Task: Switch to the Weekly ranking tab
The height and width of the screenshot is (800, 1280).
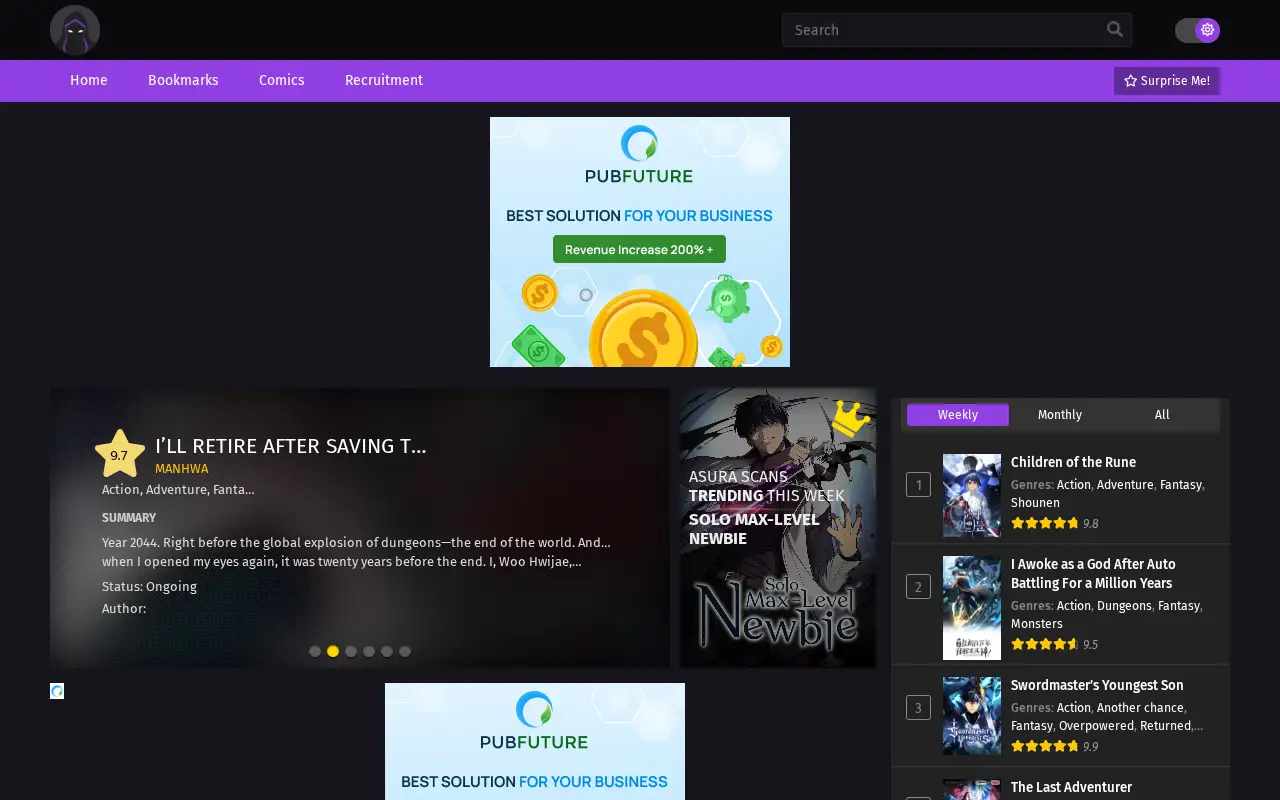Action: coord(958,415)
